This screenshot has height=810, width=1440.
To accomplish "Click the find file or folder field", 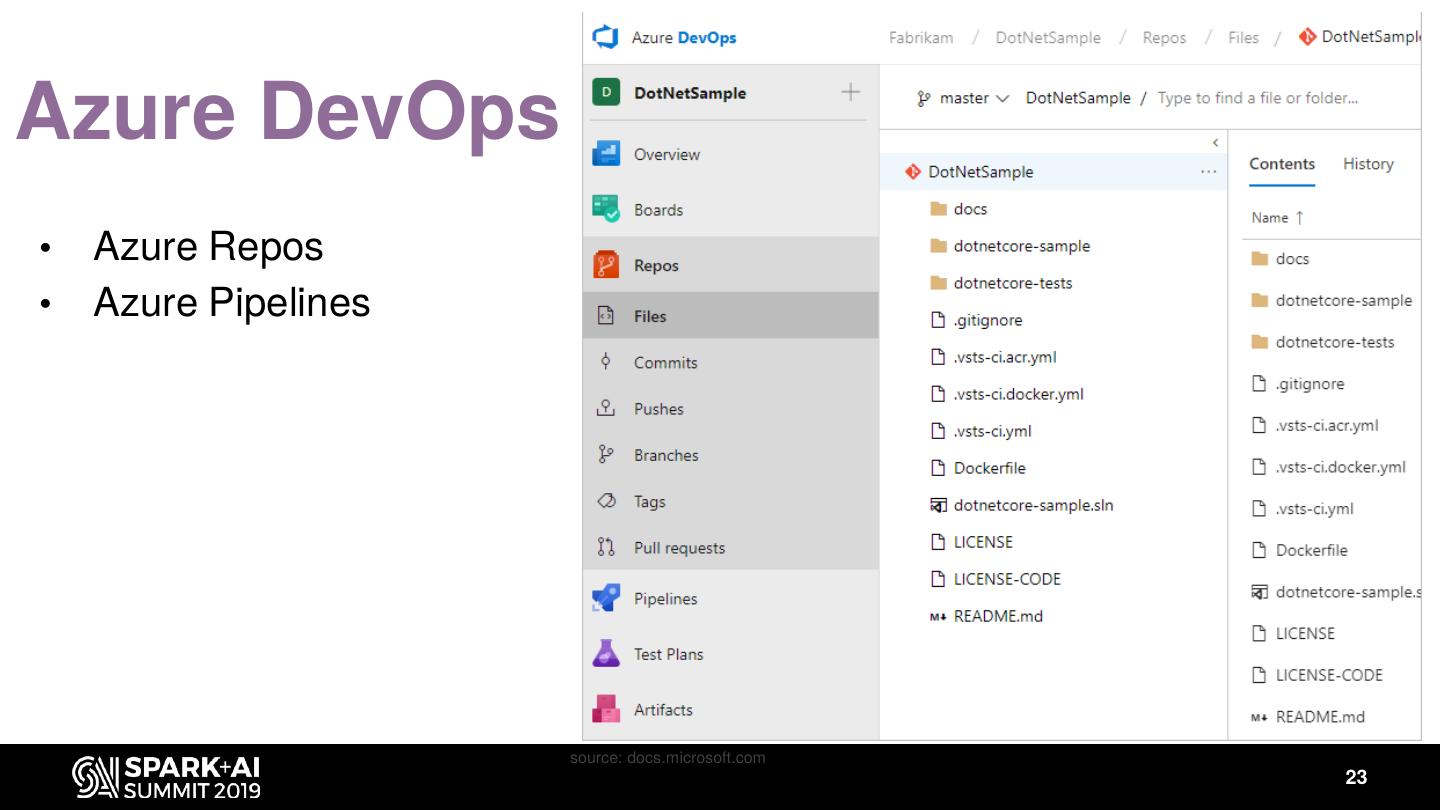I will 1257,98.
